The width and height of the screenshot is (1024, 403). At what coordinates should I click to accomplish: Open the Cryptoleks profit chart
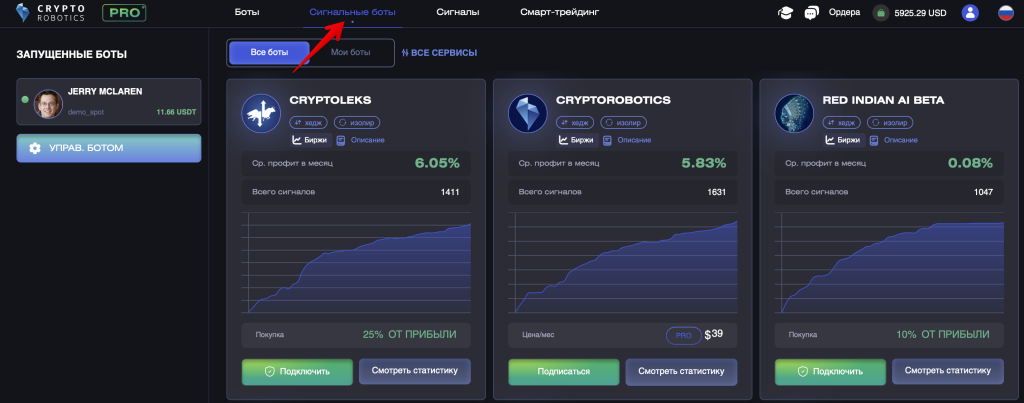357,263
